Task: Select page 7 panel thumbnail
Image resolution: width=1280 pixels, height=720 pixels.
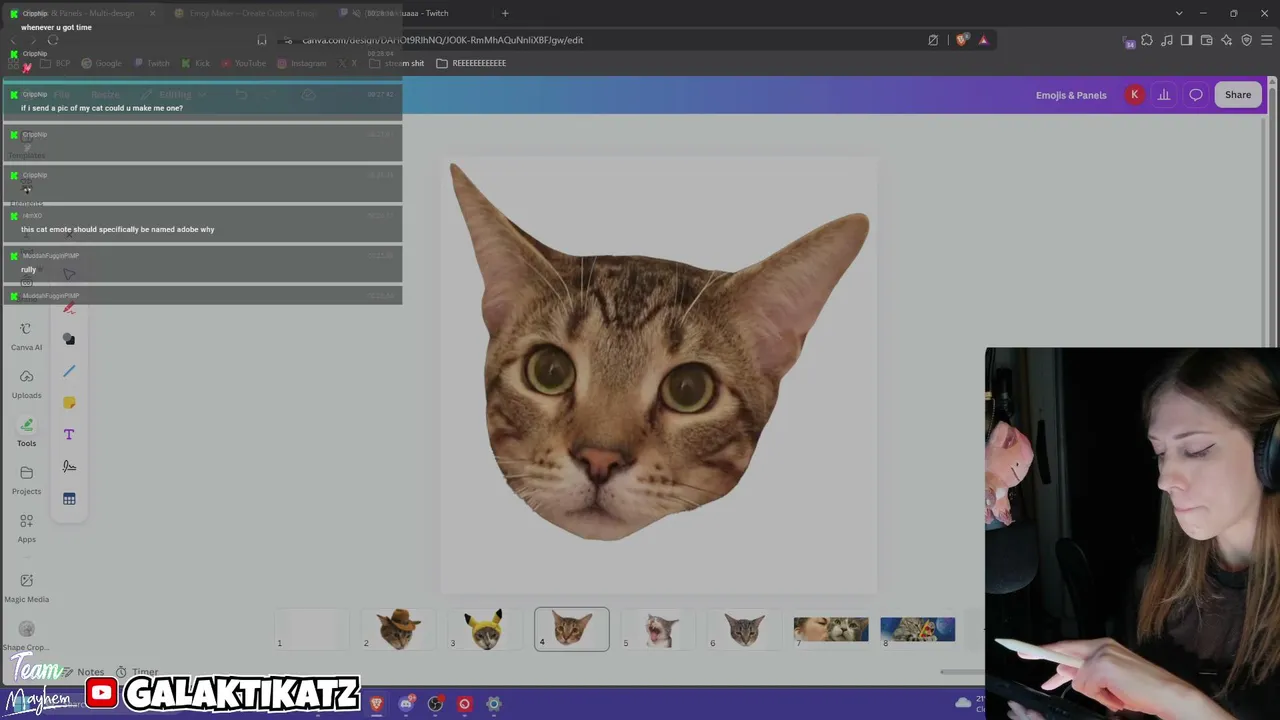Action: [831, 629]
